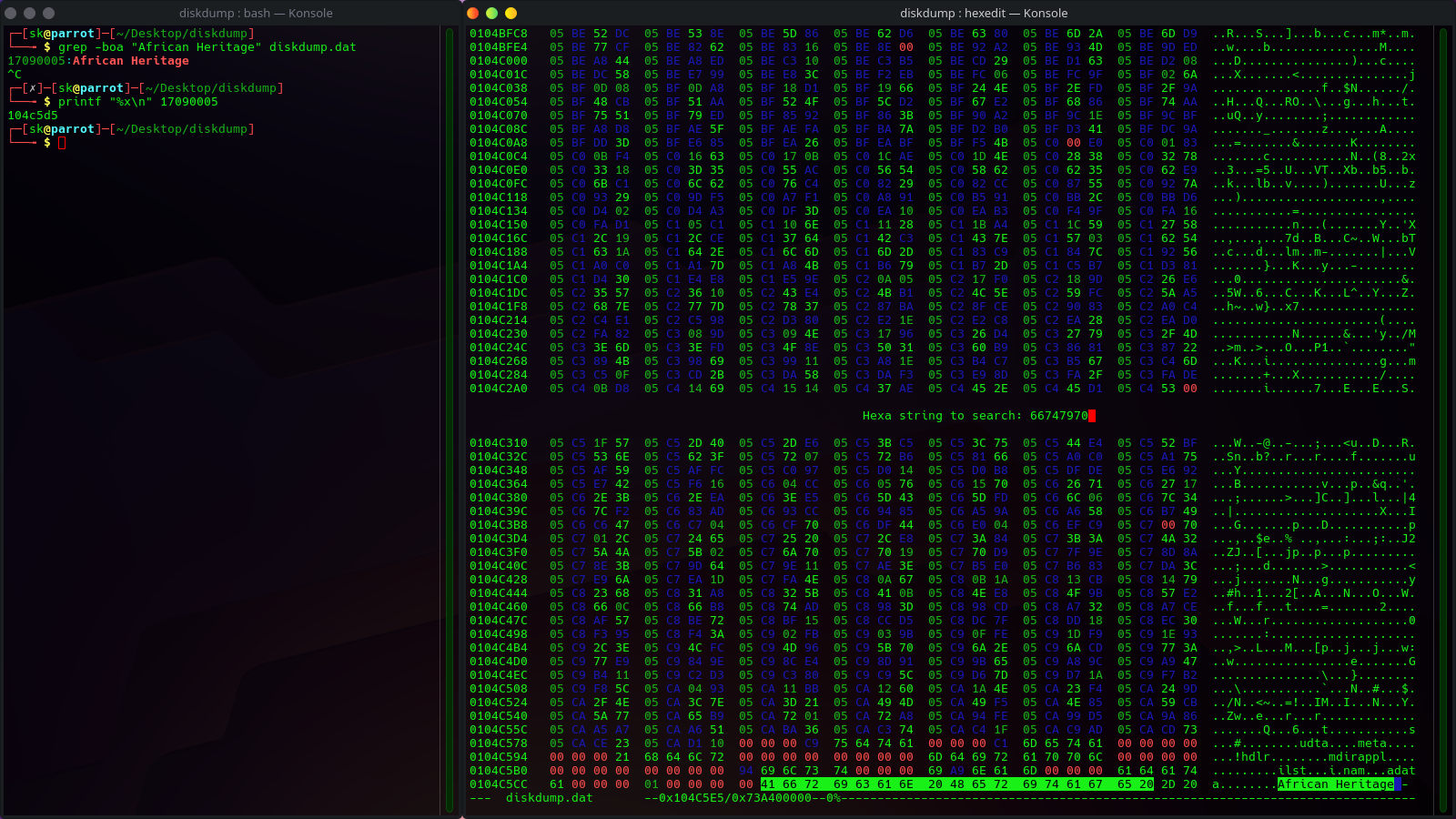Screen dimensions: 1456x819
Task: Click the green highlighted 'African Heritage' ASCII text
Action: [x=1335, y=784]
